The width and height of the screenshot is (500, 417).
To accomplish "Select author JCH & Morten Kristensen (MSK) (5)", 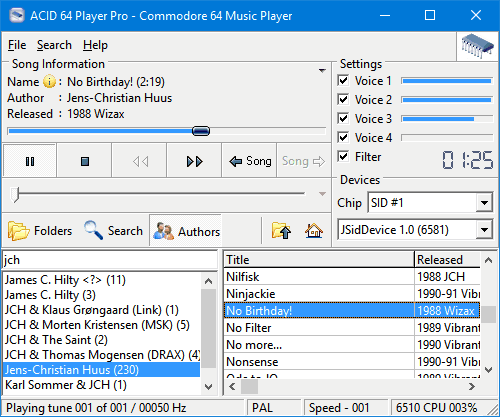I will pyautogui.click(x=102, y=325).
